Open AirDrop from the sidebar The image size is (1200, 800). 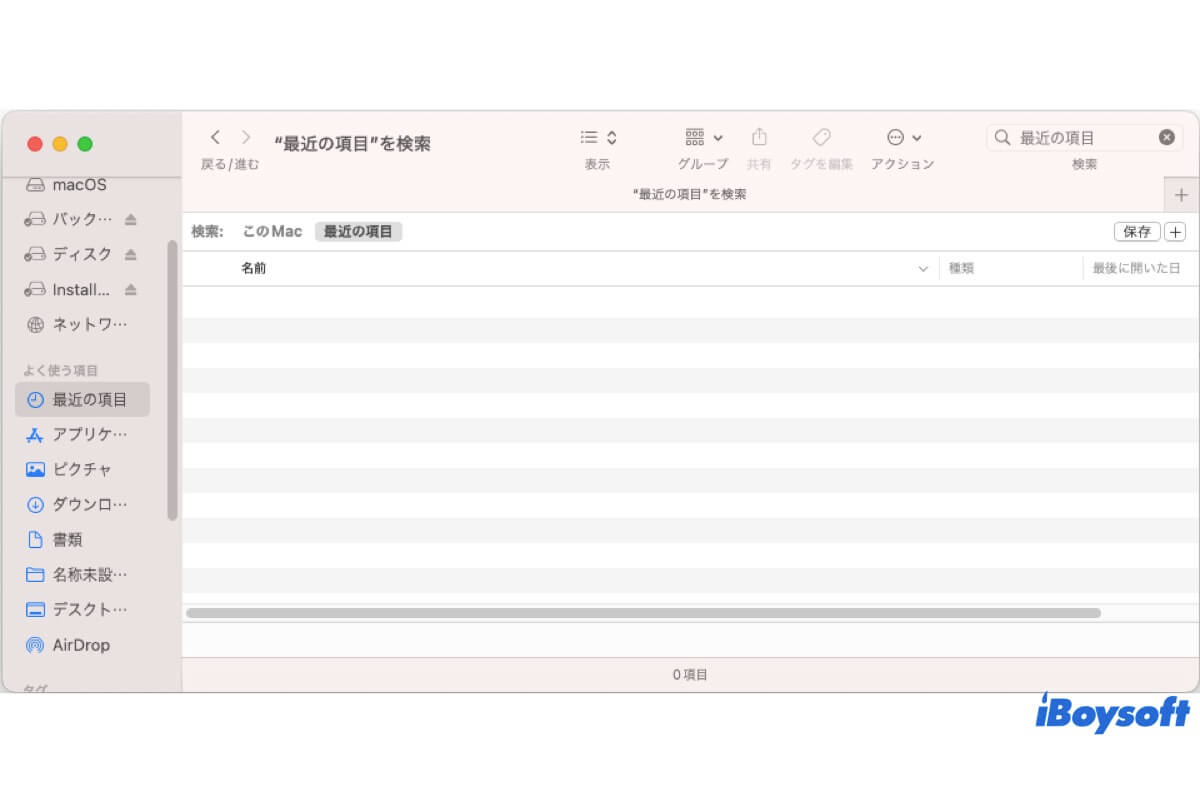(x=80, y=645)
